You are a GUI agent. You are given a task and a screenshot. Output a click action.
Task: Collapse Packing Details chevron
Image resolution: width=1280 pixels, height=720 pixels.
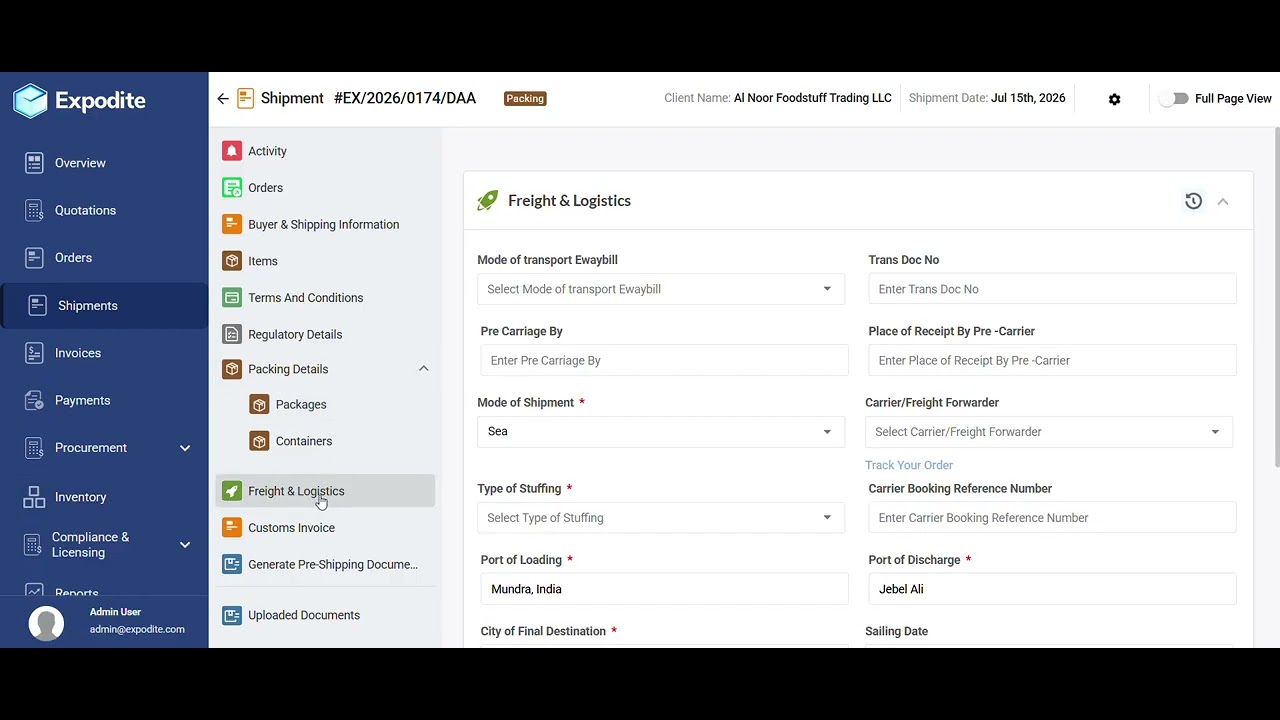tap(424, 369)
